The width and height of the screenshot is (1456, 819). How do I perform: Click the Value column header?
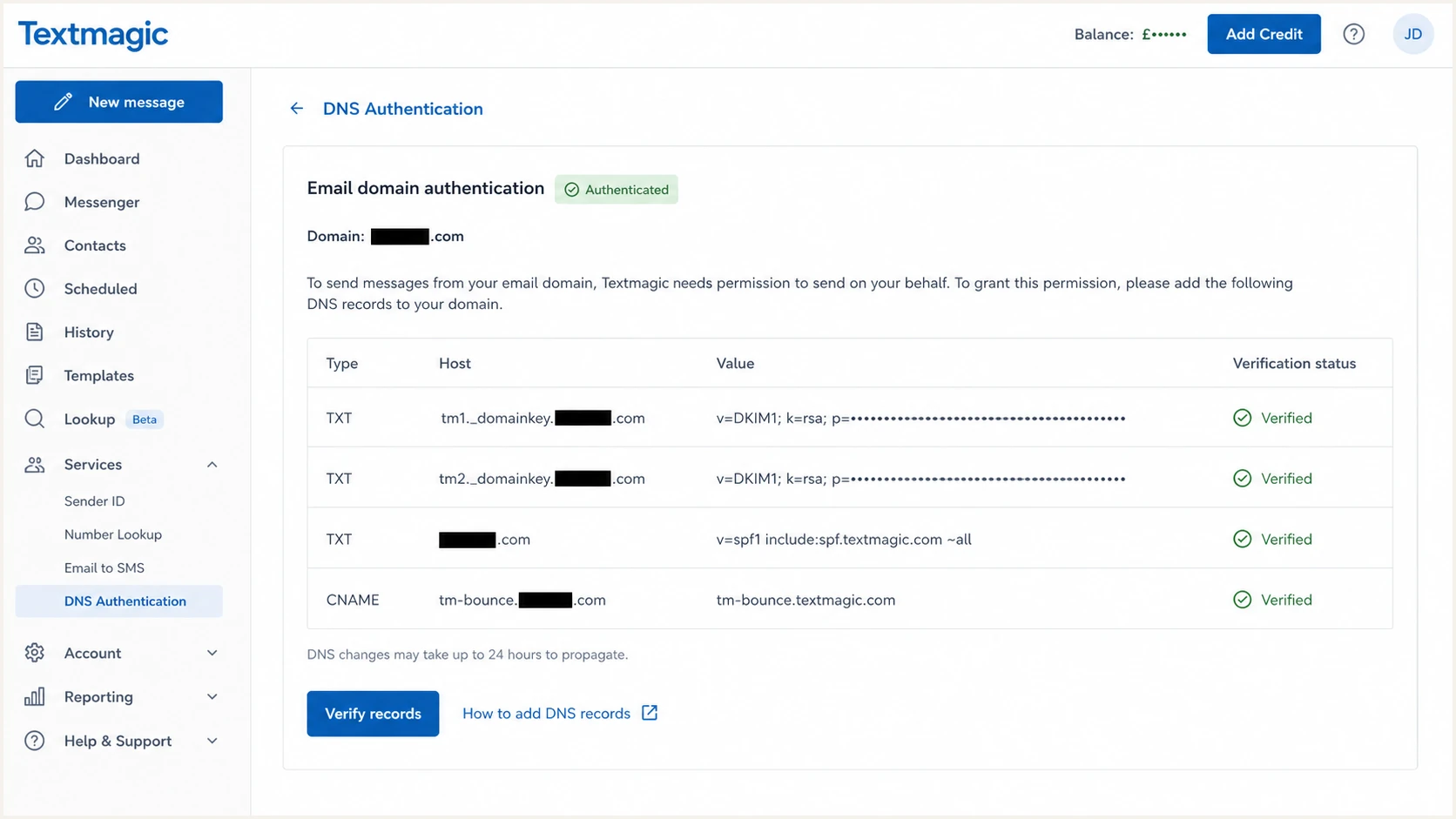pyautogui.click(x=735, y=364)
